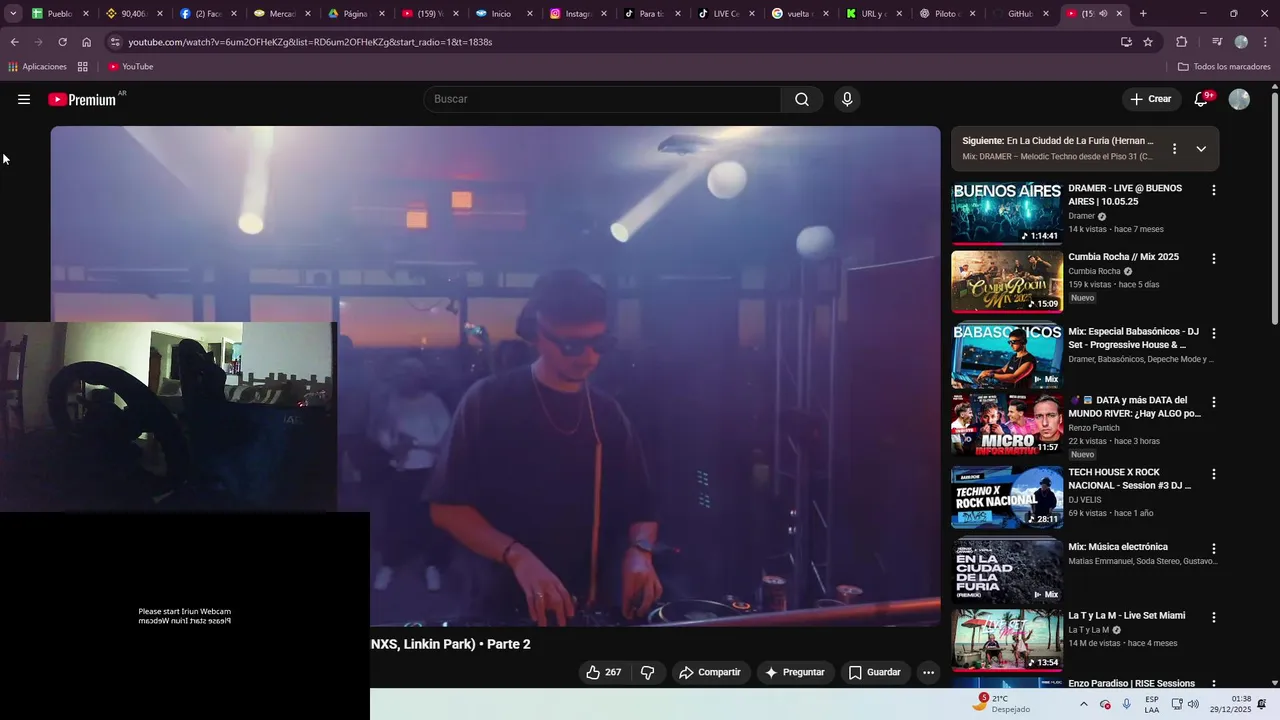Bookmark this page with the star icon
The width and height of the screenshot is (1280, 720).
click(1148, 42)
